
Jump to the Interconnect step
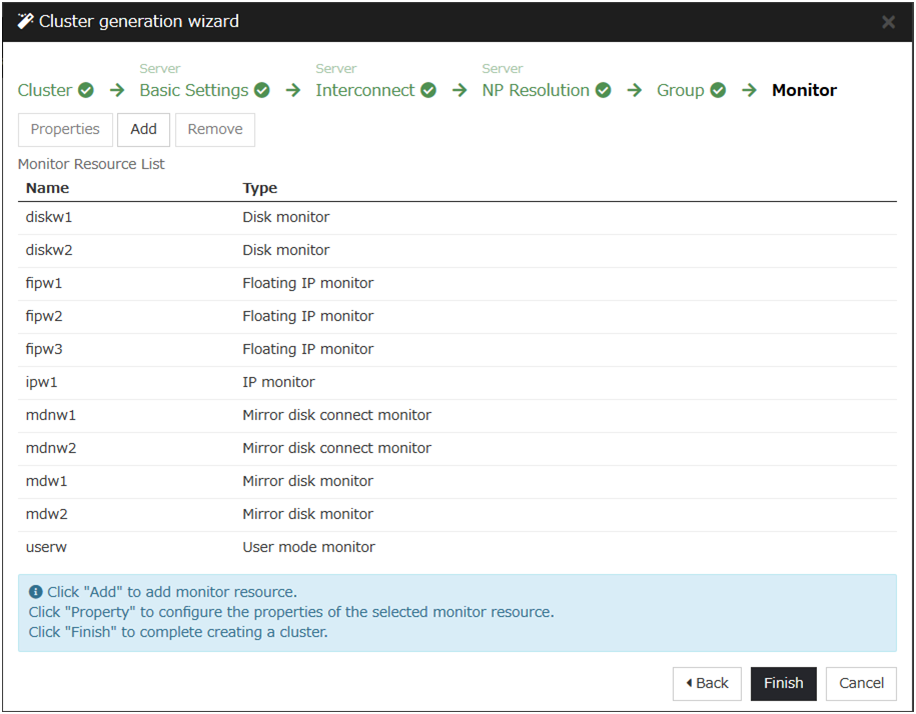(365, 90)
